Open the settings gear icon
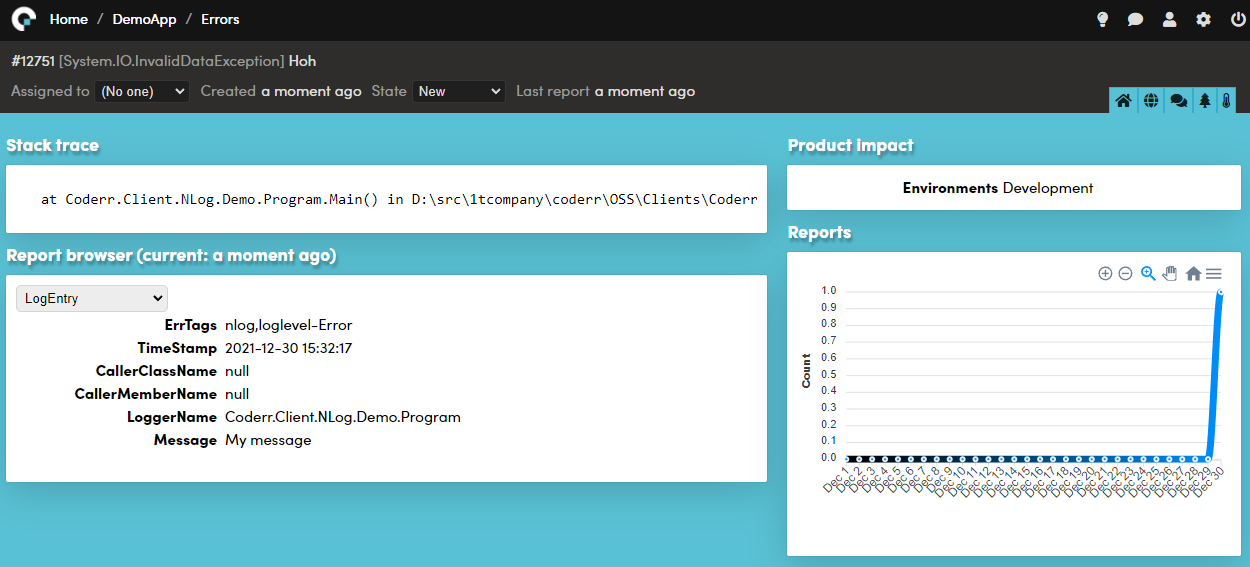Viewport: 1250px width, 567px height. pyautogui.click(x=1203, y=19)
